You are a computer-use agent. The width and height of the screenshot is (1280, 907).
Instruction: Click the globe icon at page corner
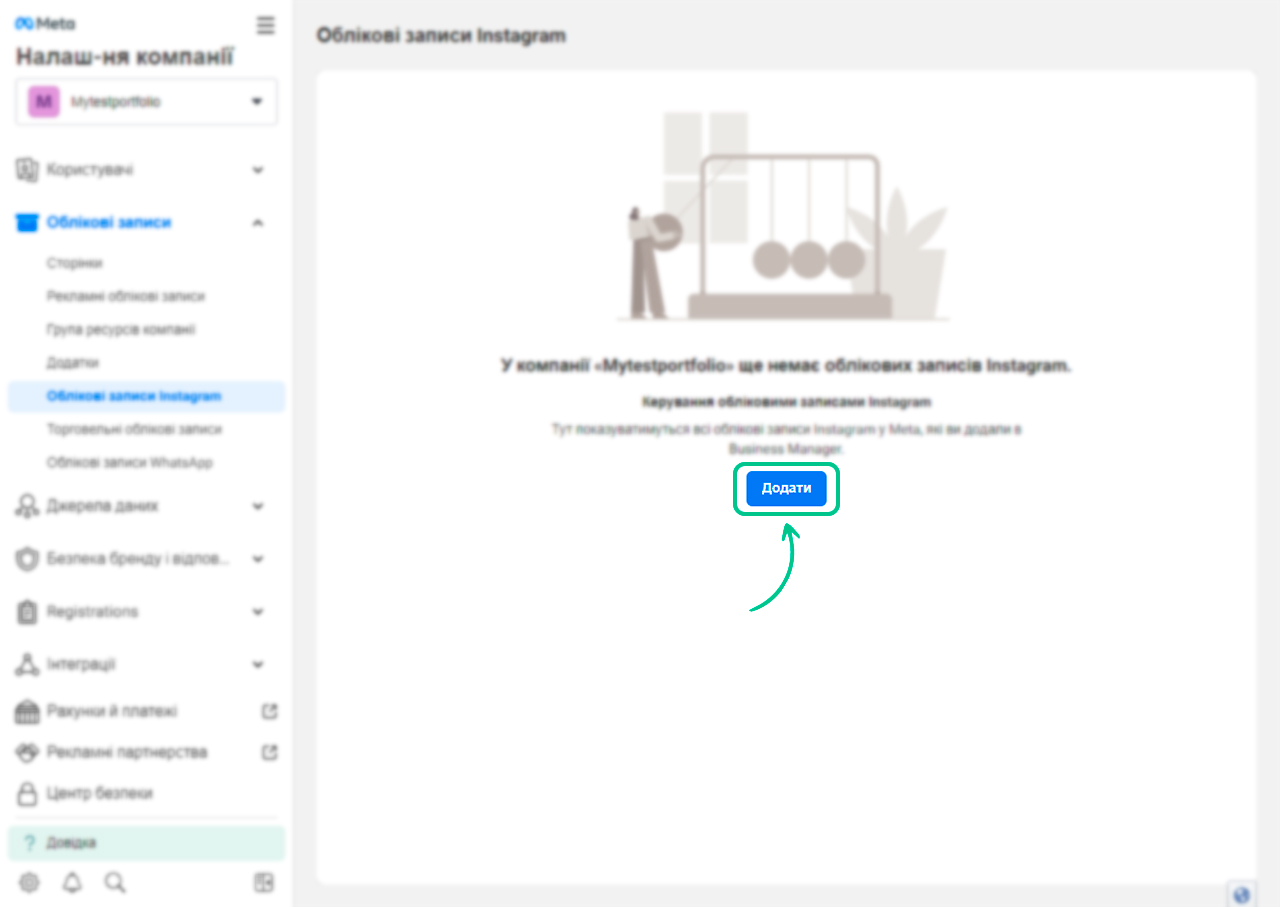click(x=1241, y=895)
